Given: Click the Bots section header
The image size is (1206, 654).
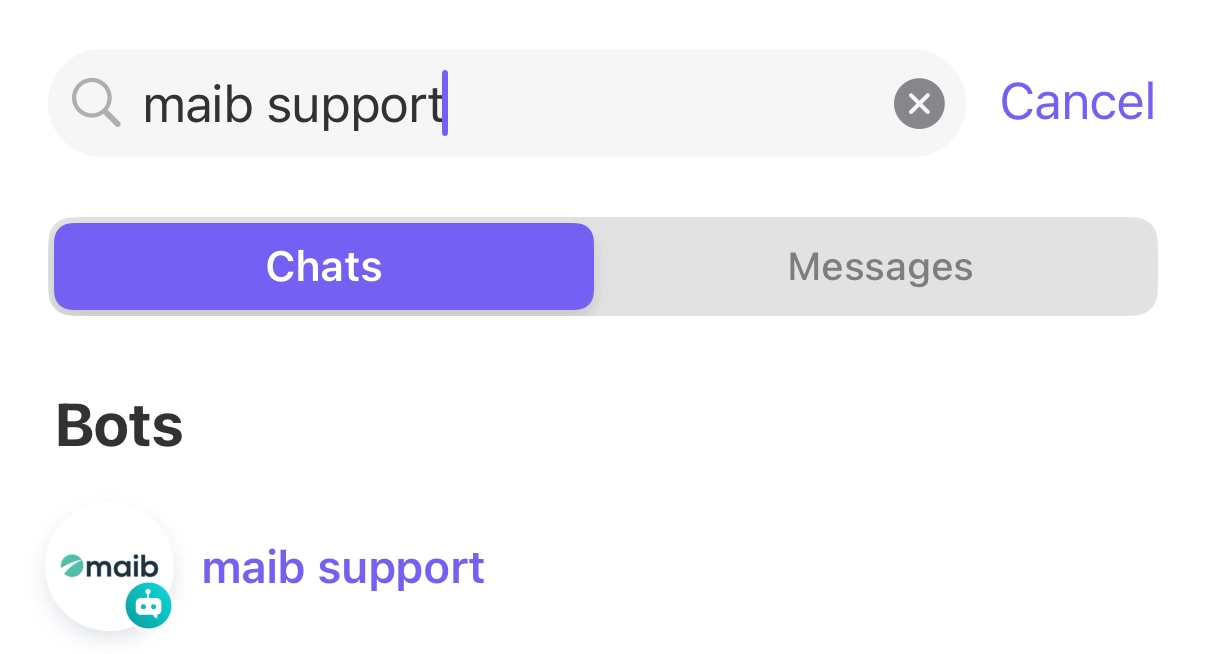Looking at the screenshot, I should tap(119, 426).
